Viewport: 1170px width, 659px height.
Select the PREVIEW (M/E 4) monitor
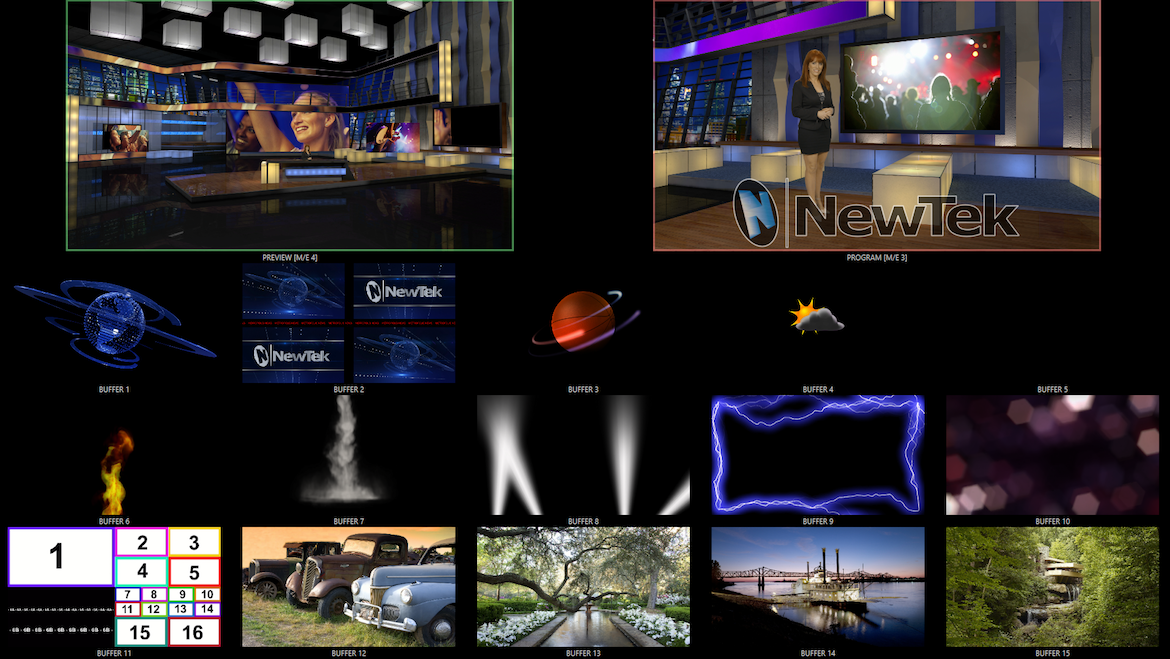[x=289, y=125]
